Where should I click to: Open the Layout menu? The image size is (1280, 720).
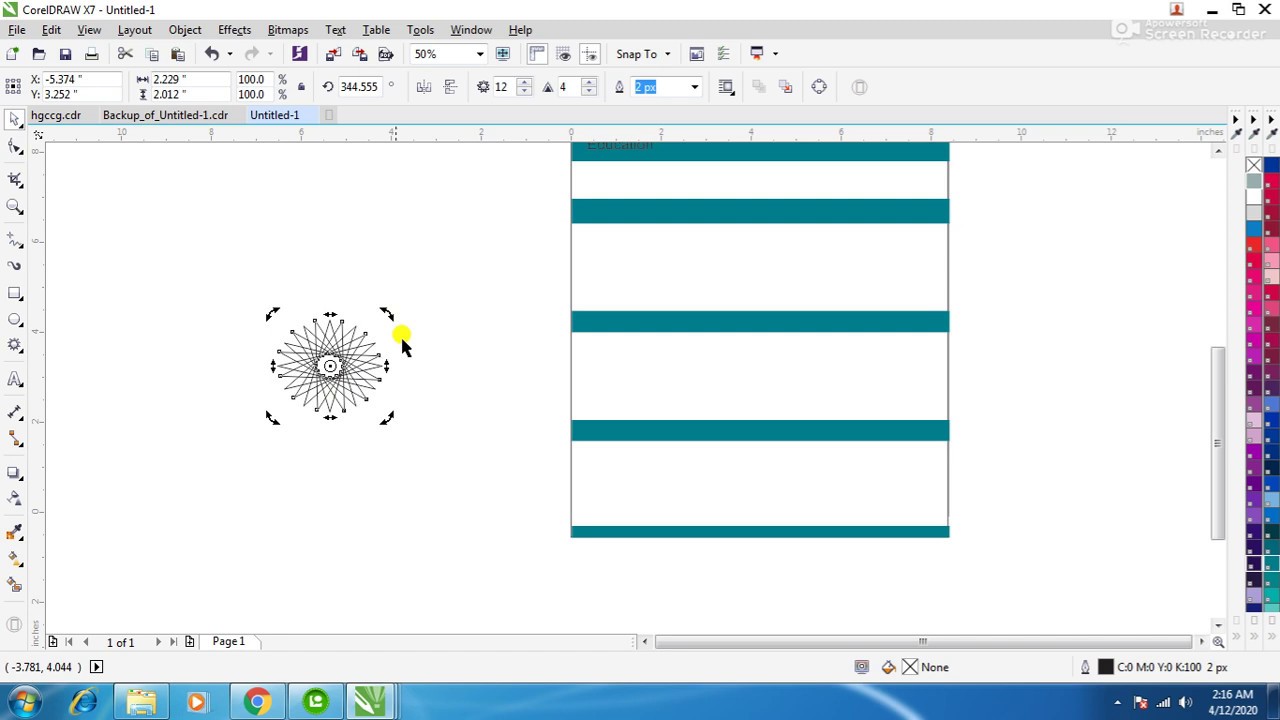point(134,30)
